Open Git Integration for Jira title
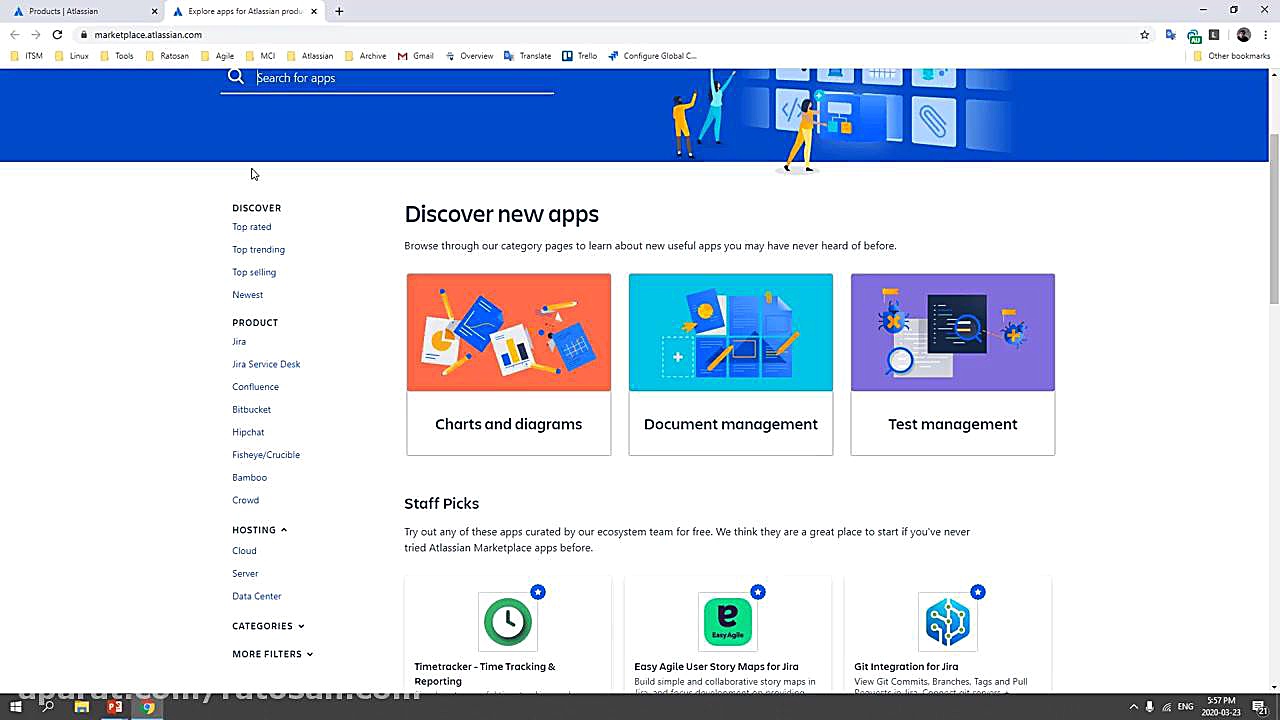Image resolution: width=1280 pixels, height=720 pixels. 906,667
